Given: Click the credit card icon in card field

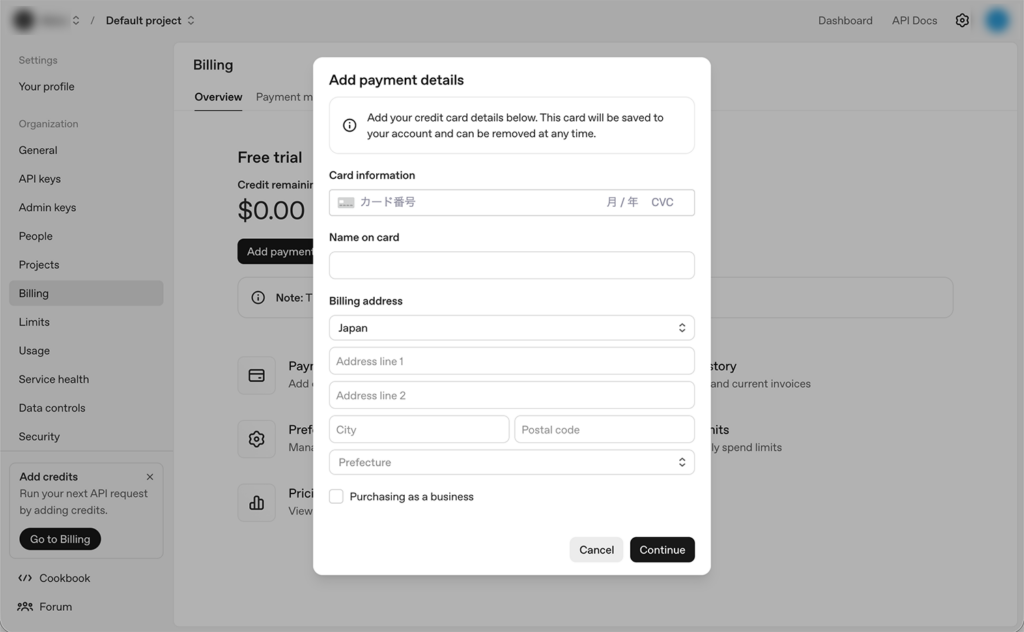Looking at the screenshot, I should [x=346, y=202].
